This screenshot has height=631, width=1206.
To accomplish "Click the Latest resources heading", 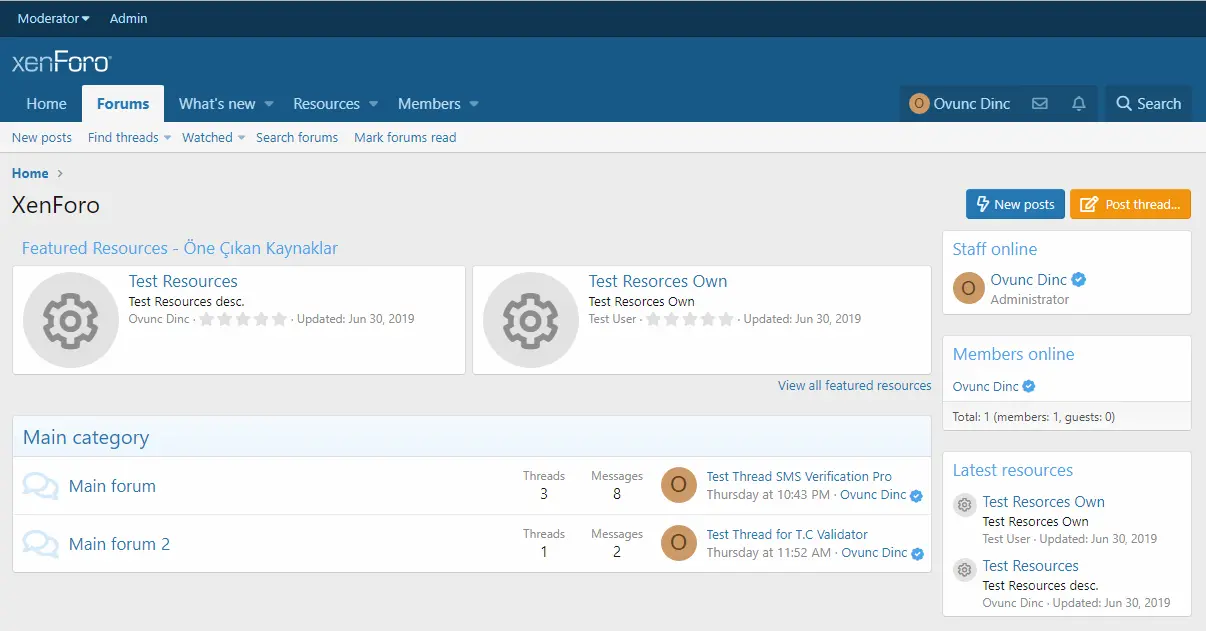I will [x=1013, y=470].
